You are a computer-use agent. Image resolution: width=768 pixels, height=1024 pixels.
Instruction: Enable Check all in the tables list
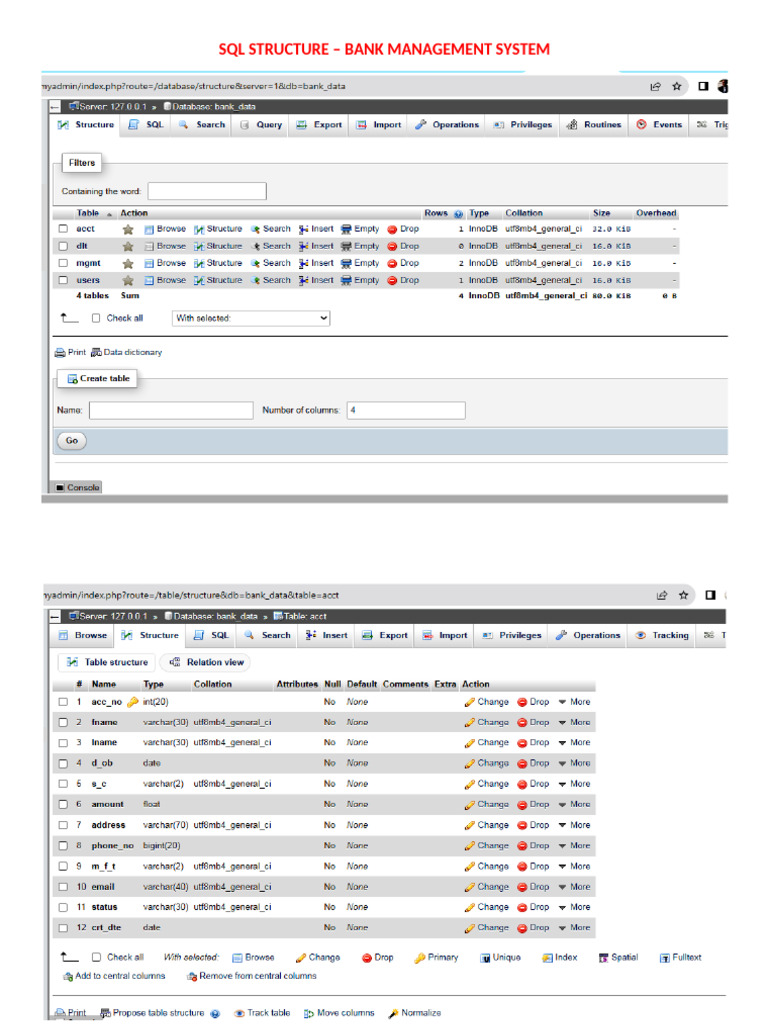[96, 318]
